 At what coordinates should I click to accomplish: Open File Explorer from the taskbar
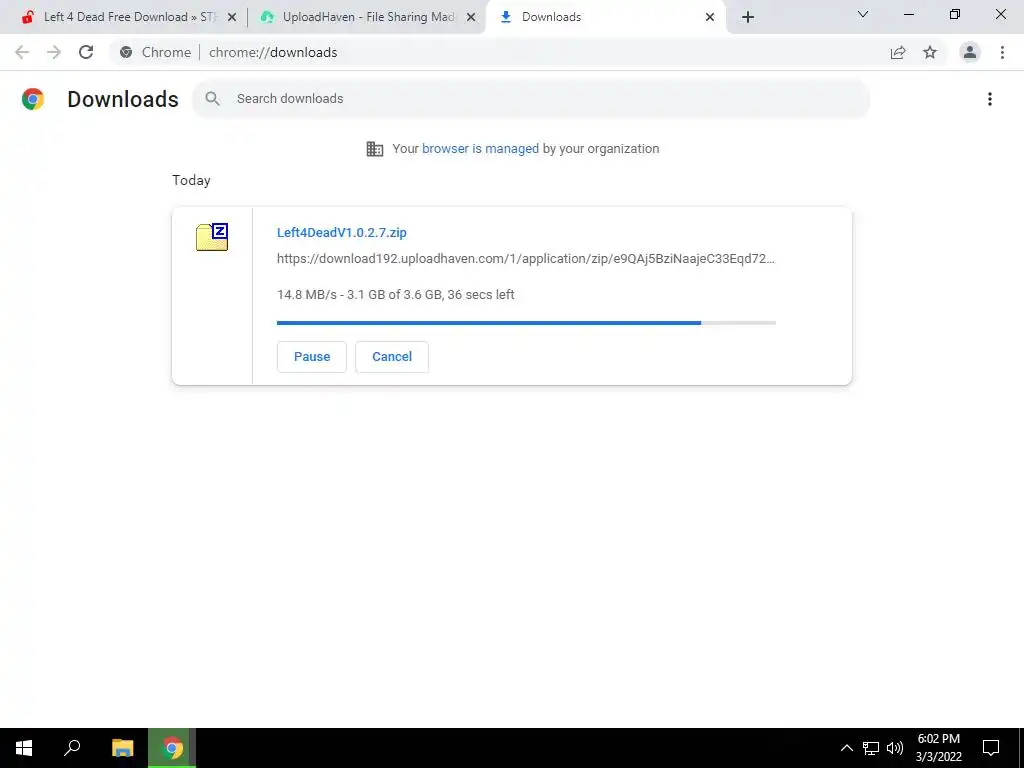click(x=122, y=748)
